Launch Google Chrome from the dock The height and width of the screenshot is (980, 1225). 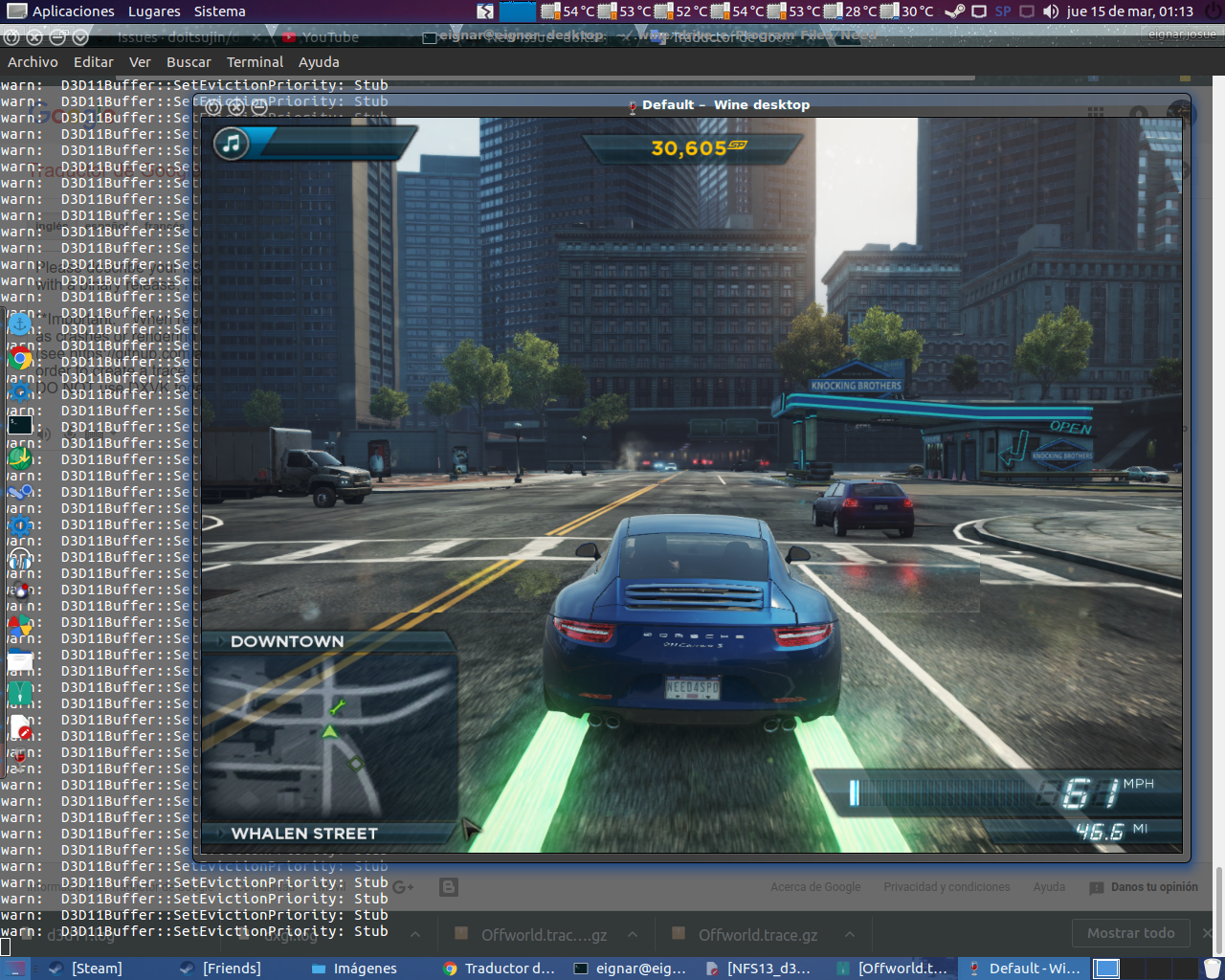pyautogui.click(x=20, y=359)
